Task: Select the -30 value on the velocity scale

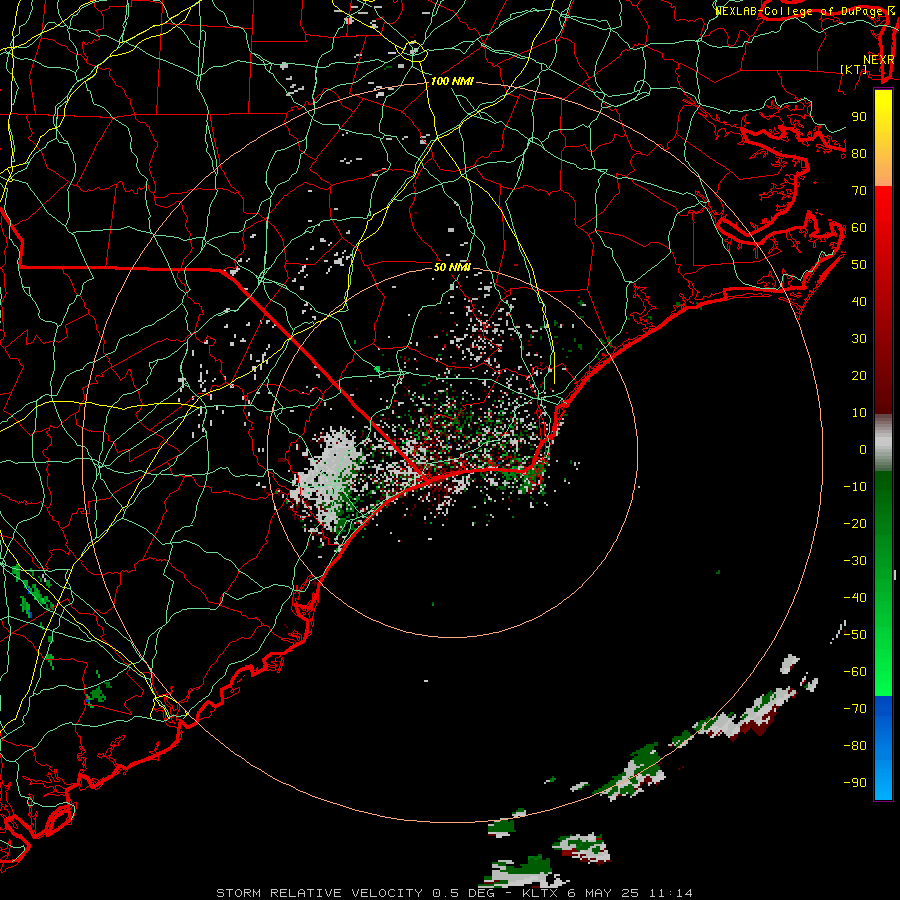Action: point(855,561)
